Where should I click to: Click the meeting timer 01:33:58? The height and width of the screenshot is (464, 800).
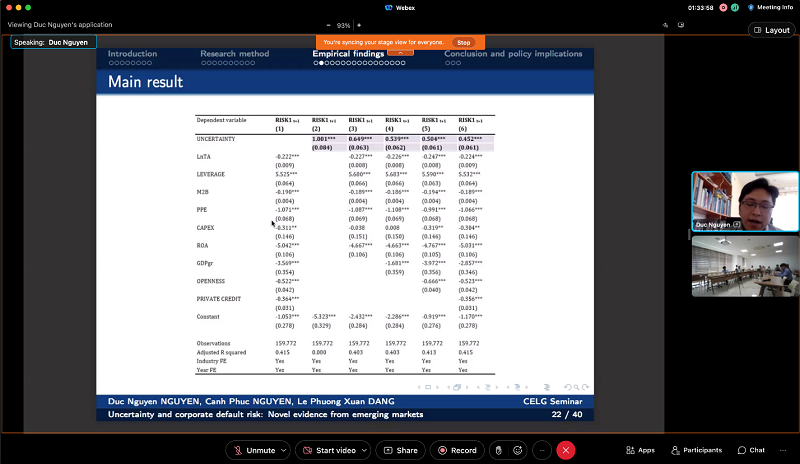point(700,8)
